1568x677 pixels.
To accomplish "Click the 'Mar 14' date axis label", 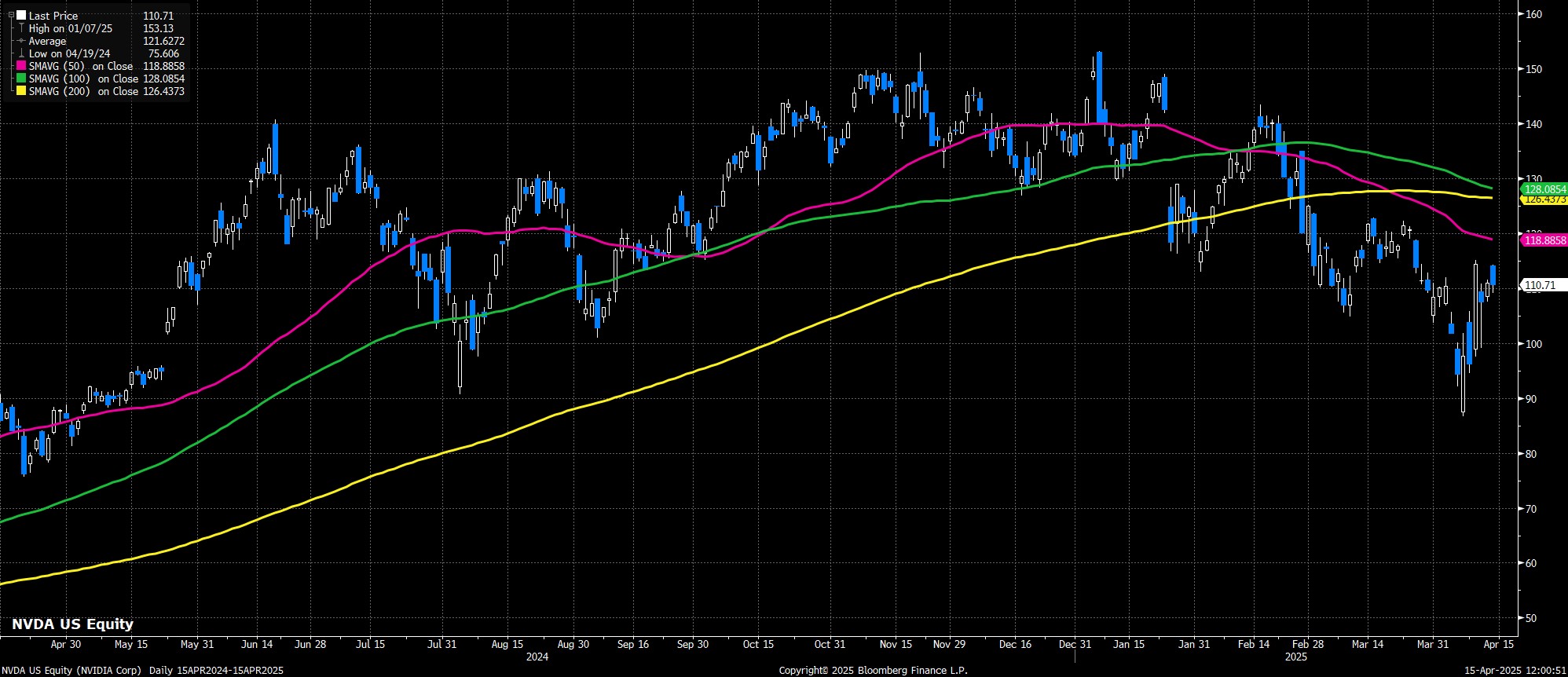I will coord(1368,644).
